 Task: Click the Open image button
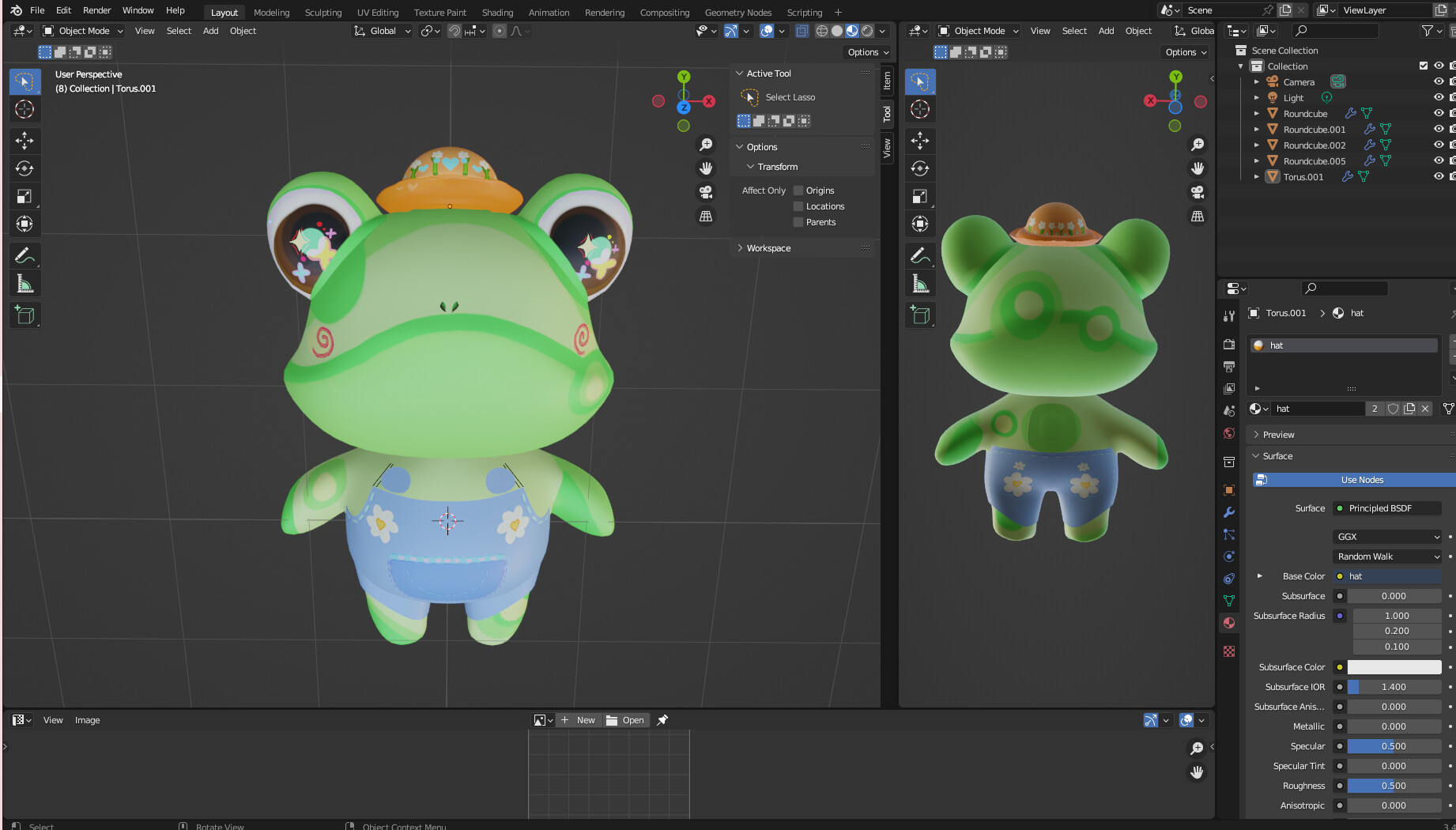click(624, 720)
